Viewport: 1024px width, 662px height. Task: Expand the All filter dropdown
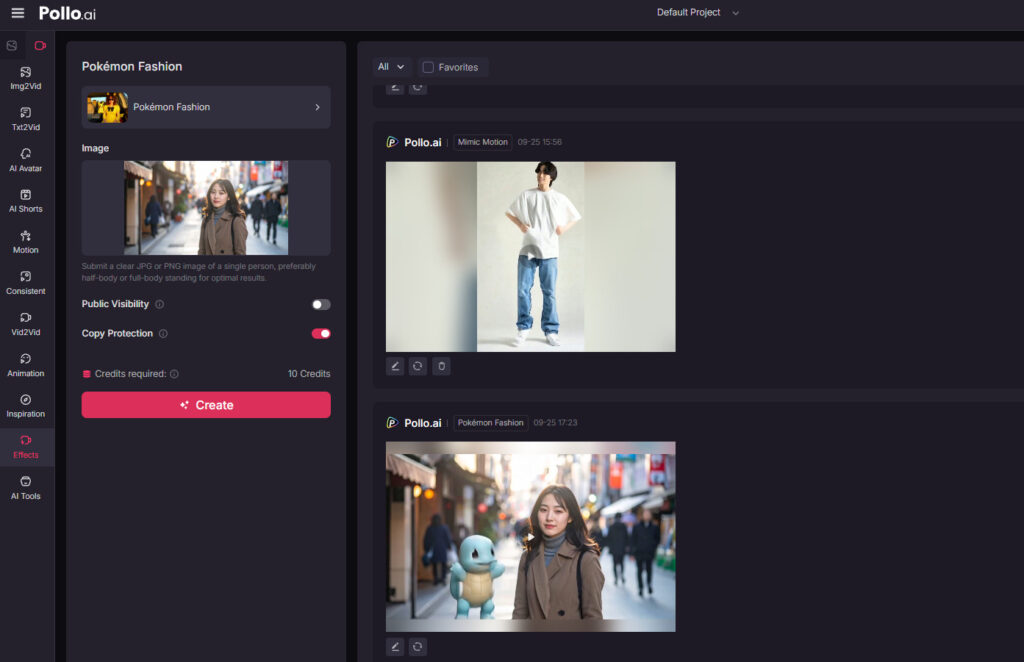pos(391,67)
